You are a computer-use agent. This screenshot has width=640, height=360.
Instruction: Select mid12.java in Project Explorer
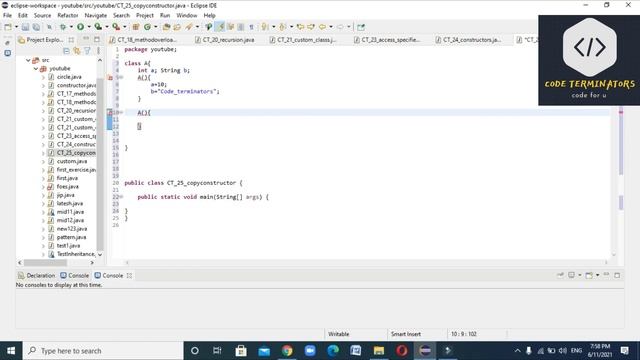(x=70, y=221)
